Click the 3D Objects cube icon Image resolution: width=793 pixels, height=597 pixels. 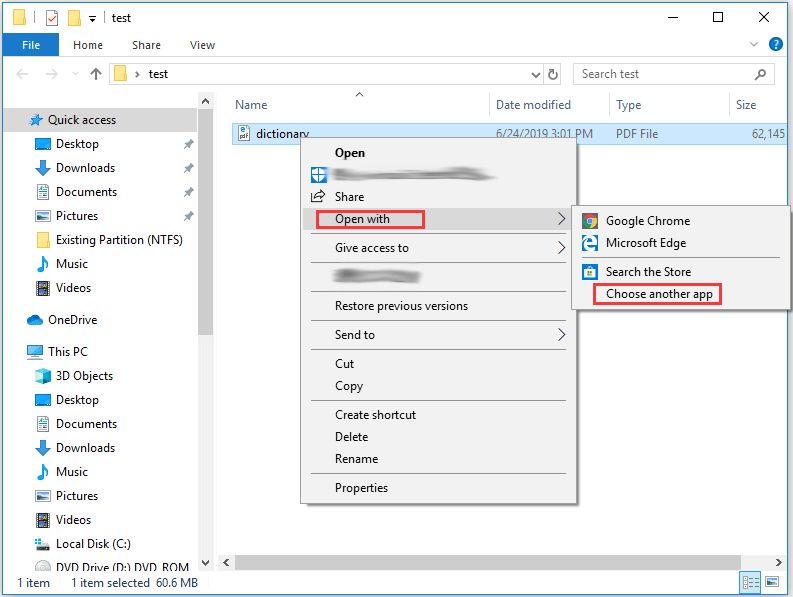[43, 376]
